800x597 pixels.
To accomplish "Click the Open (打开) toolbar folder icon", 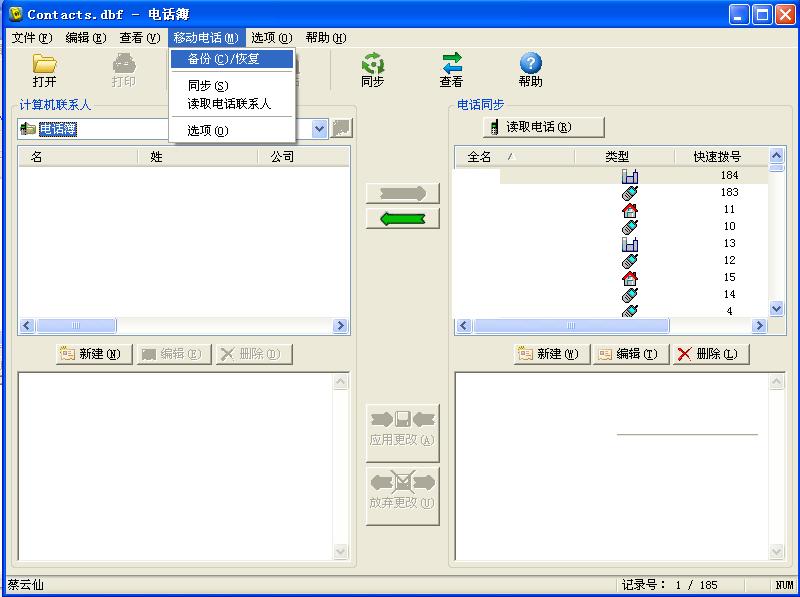I will pos(44,63).
